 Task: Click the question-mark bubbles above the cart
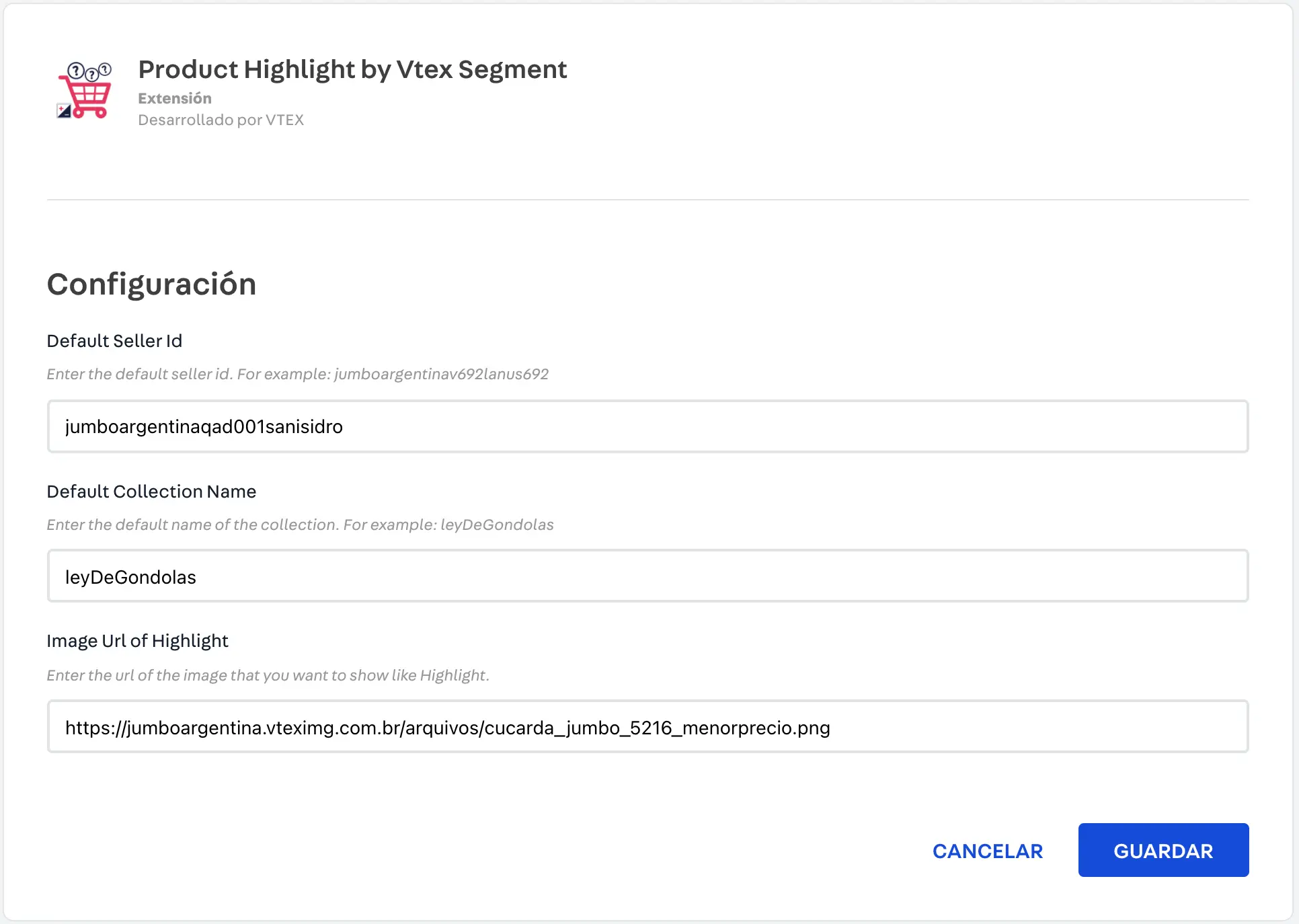point(89,71)
